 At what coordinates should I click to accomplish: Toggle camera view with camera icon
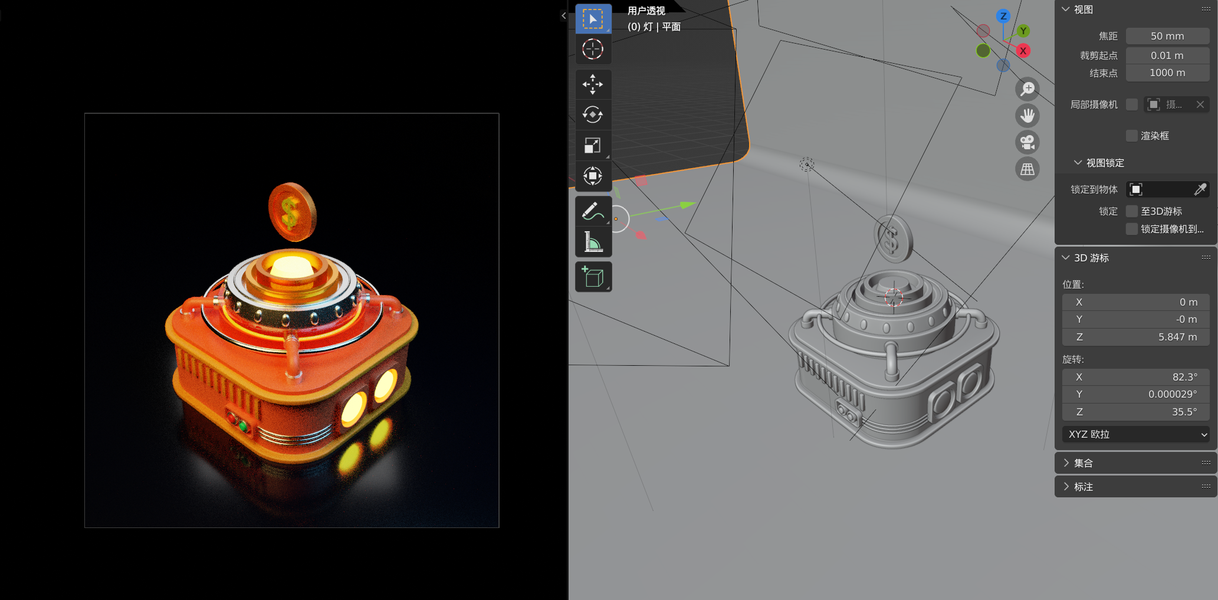tap(1027, 142)
